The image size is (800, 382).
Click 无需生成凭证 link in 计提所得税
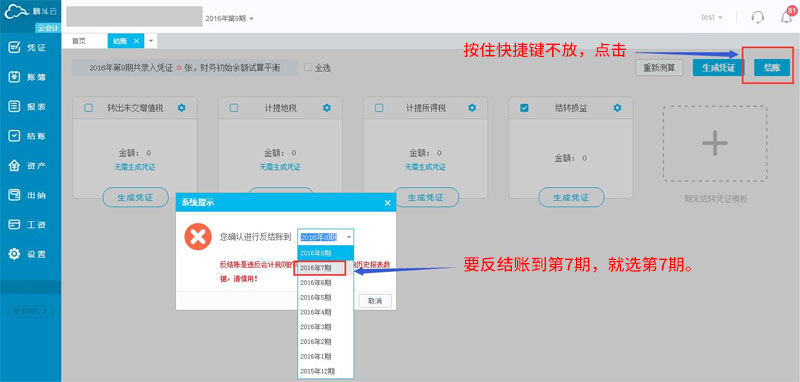426,167
